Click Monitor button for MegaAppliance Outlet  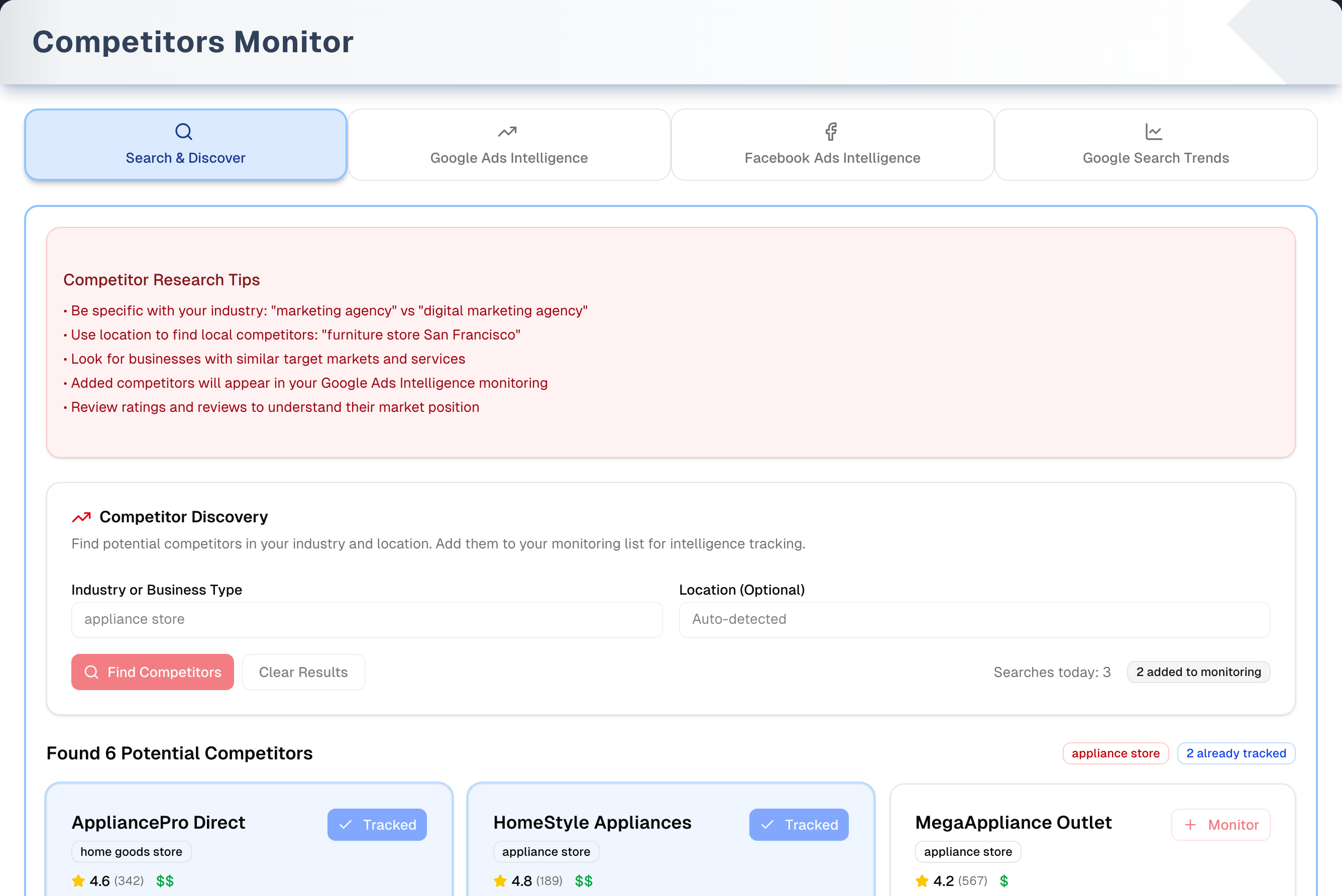(1221, 825)
